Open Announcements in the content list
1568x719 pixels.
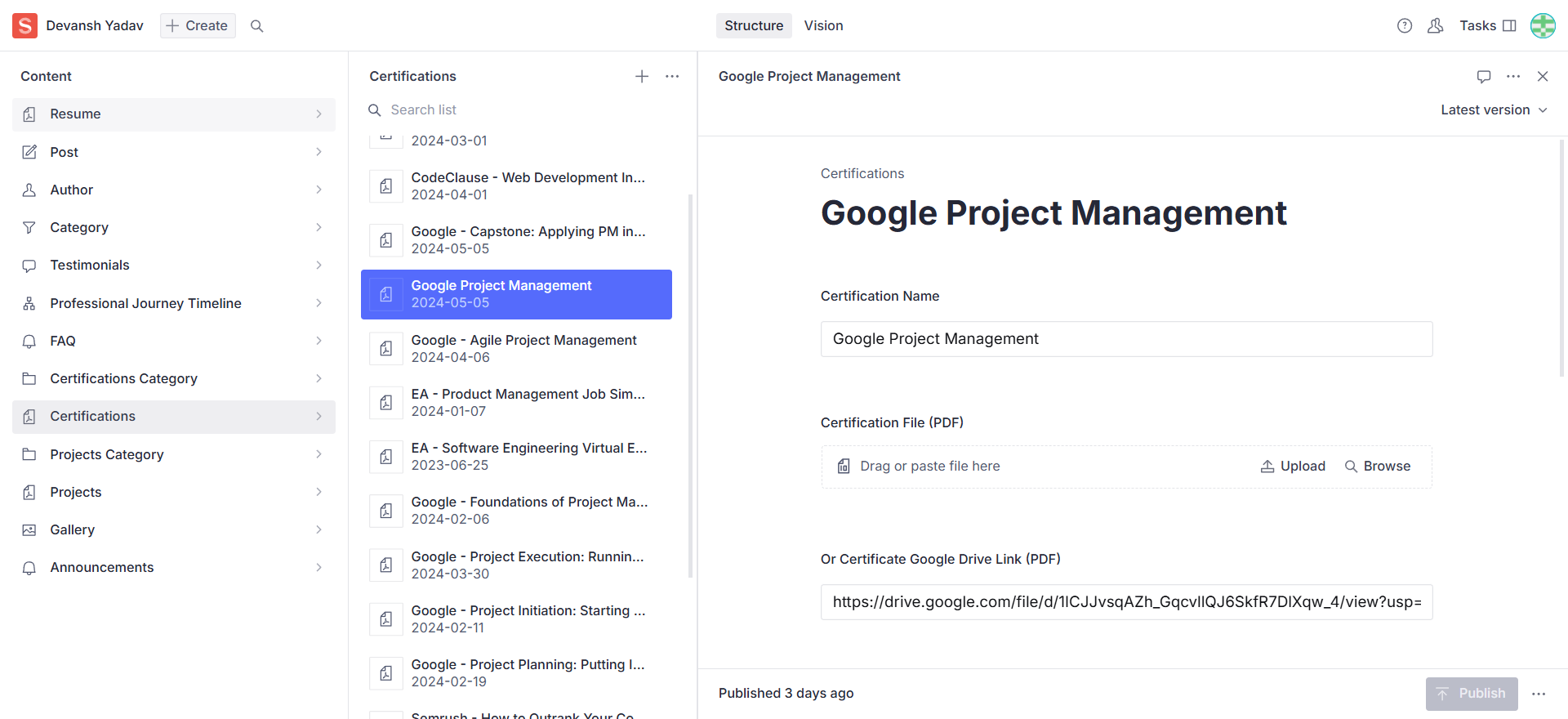coord(174,567)
